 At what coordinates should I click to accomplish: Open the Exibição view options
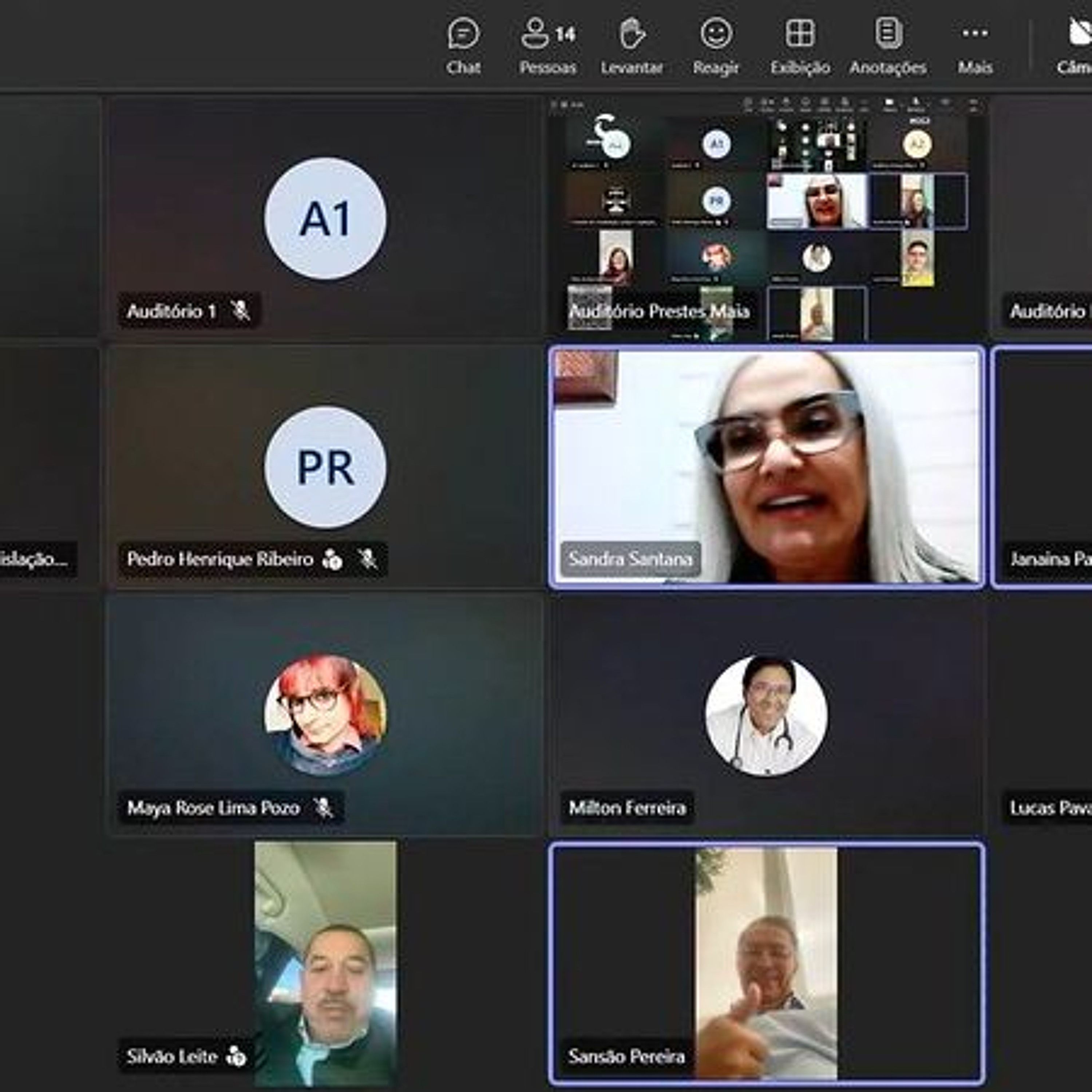tap(800, 46)
